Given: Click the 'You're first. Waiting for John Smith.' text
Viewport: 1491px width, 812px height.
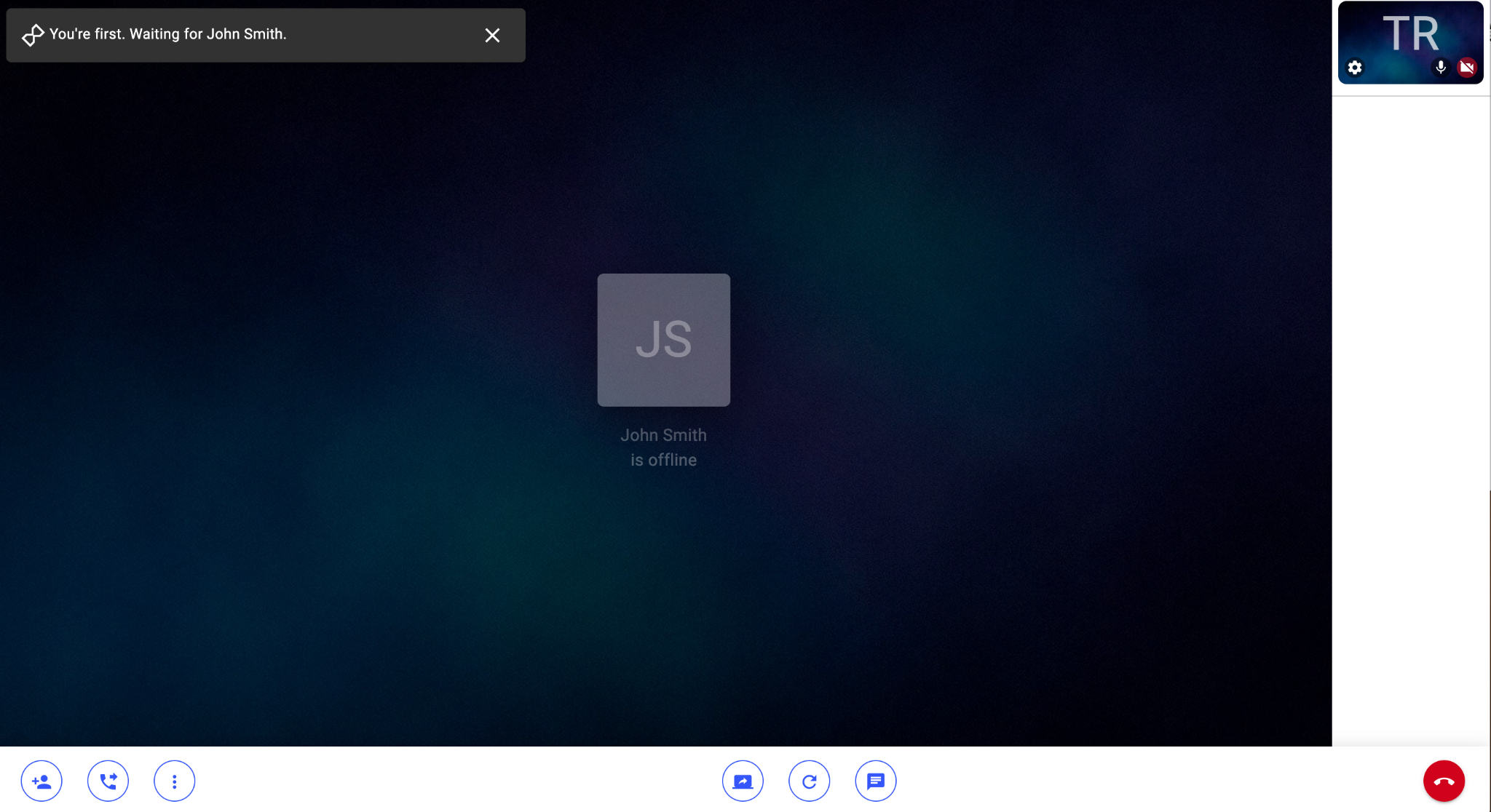Looking at the screenshot, I should point(168,34).
